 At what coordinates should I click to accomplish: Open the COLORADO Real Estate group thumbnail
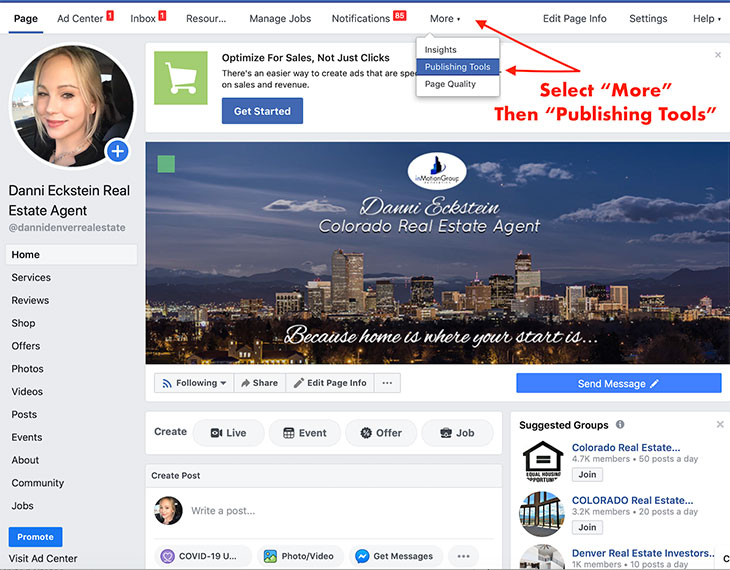[x=541, y=514]
